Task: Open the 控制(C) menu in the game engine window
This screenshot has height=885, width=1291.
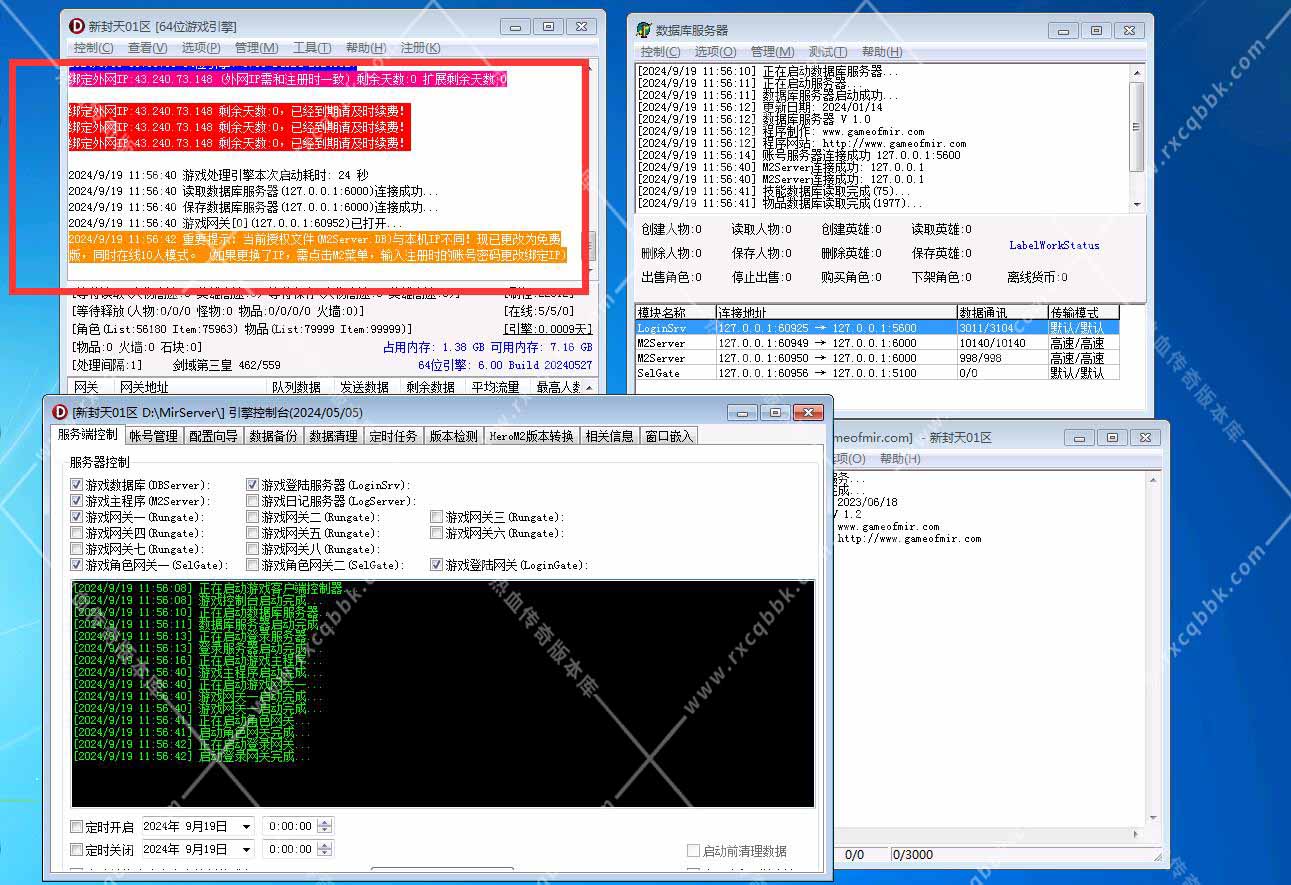Action: 94,47
